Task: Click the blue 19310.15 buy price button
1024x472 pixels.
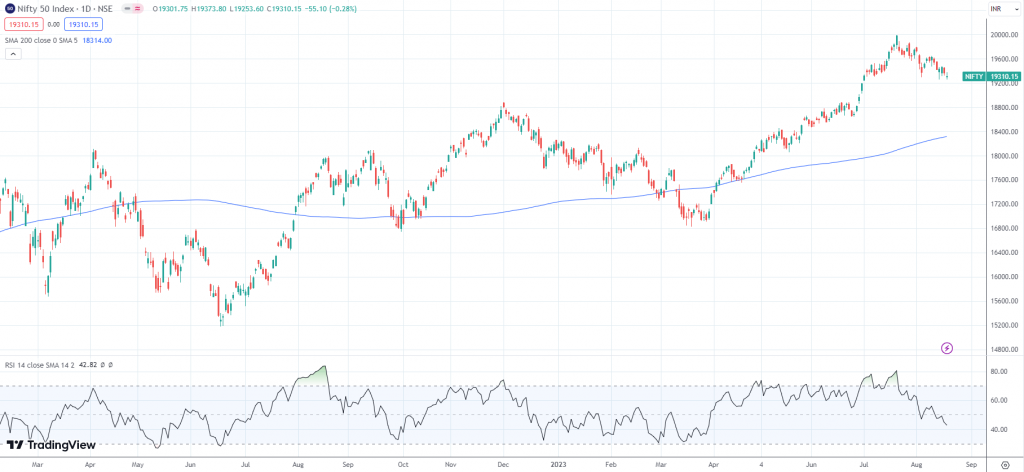Action: pos(83,24)
